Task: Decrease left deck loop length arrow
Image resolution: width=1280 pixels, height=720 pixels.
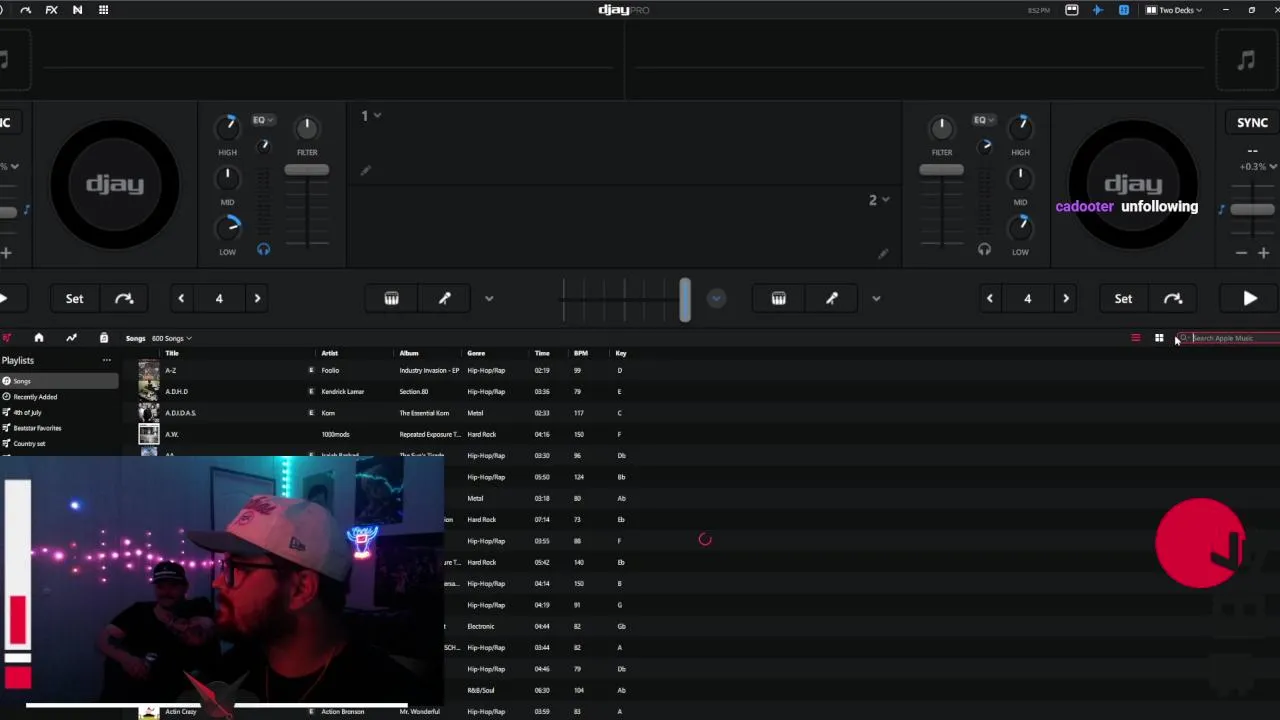Action: 181,298
